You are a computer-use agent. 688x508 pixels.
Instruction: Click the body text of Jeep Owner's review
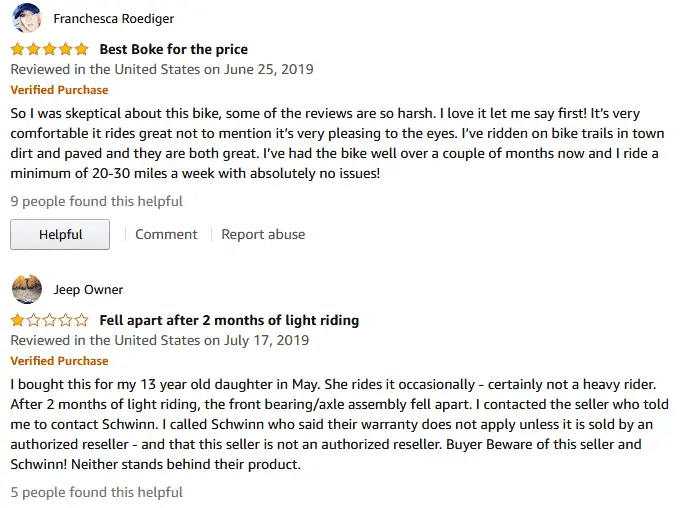pyautogui.click(x=340, y=424)
